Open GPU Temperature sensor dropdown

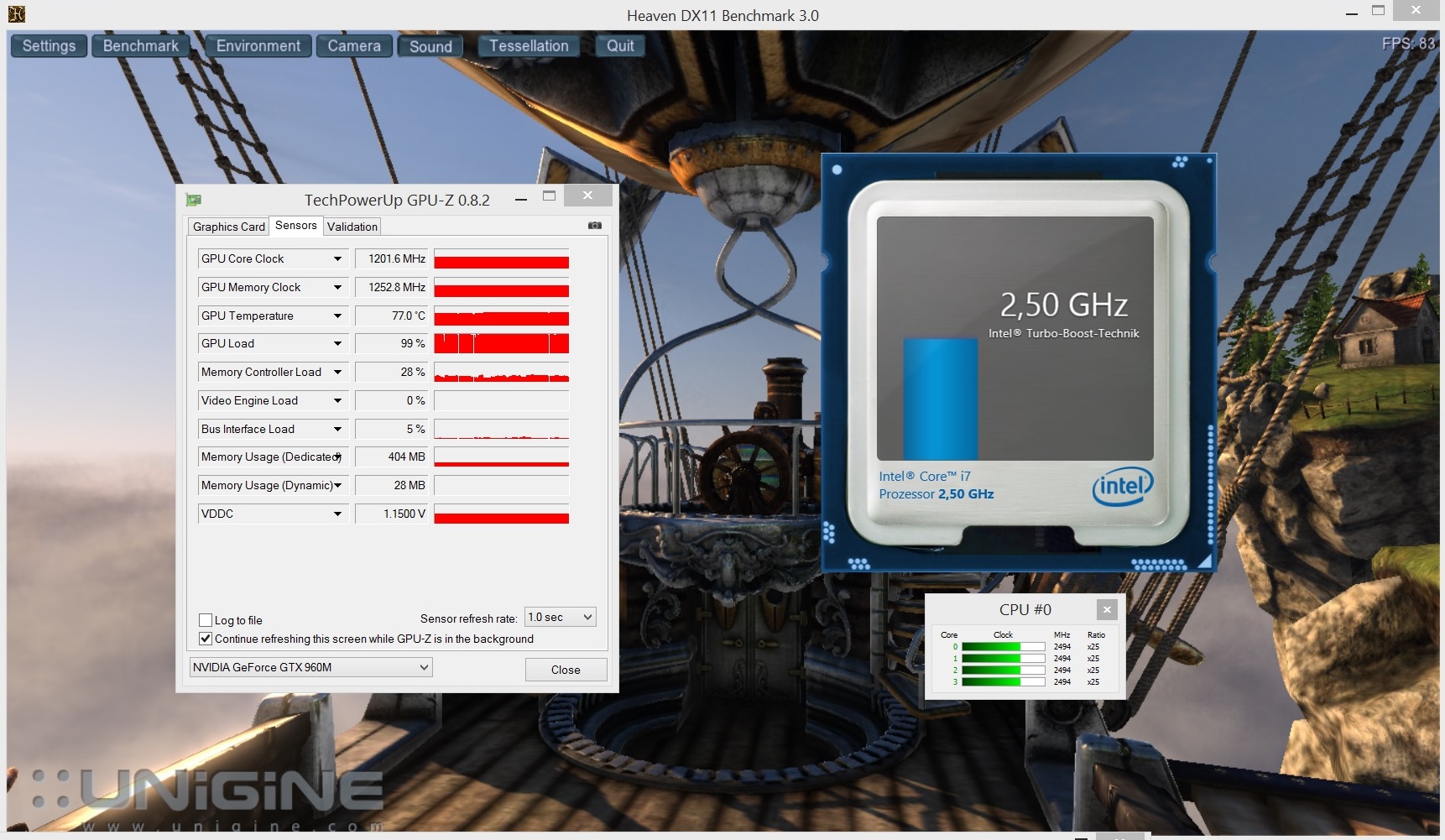(337, 316)
